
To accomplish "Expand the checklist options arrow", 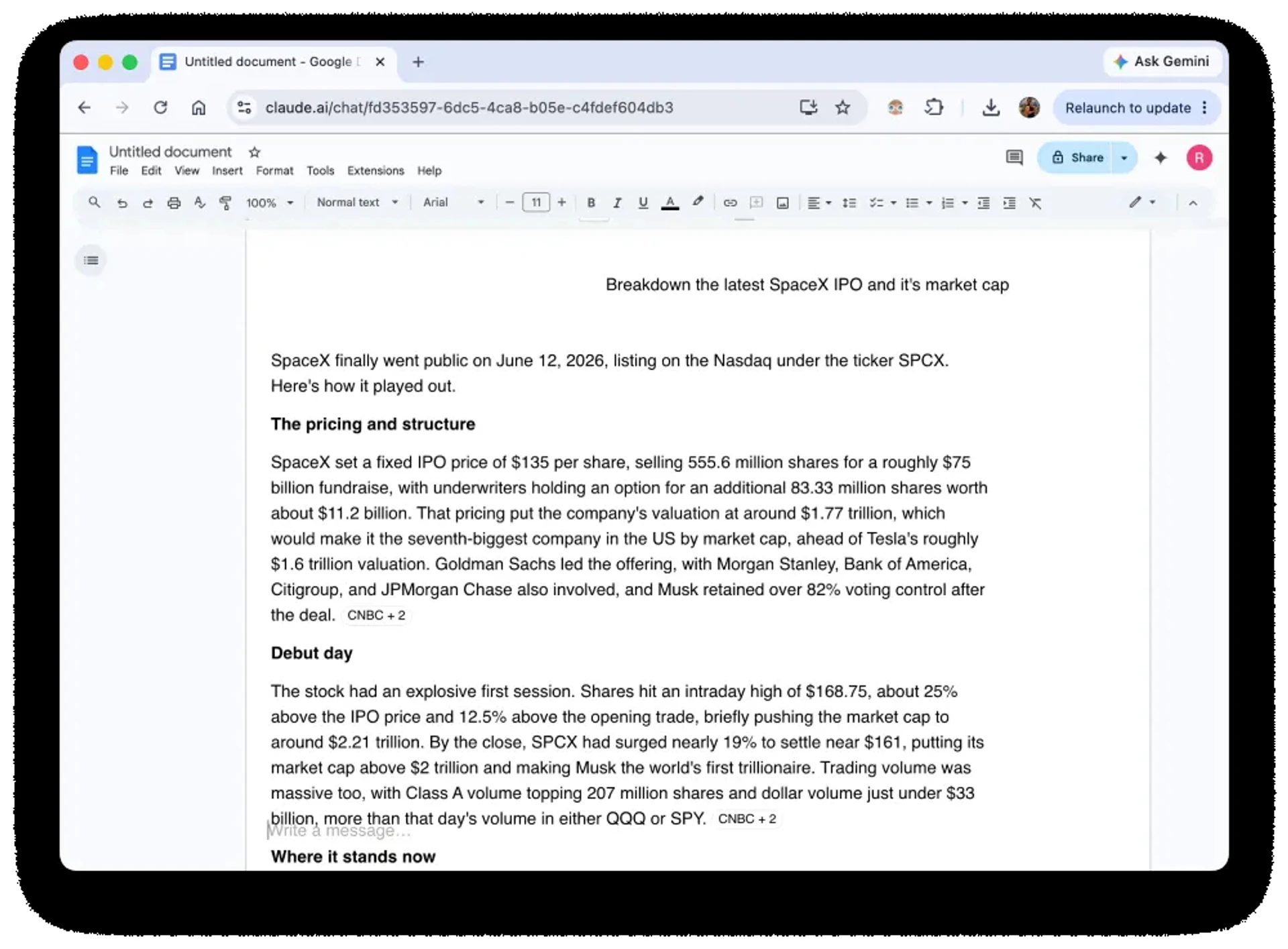I will [893, 203].
